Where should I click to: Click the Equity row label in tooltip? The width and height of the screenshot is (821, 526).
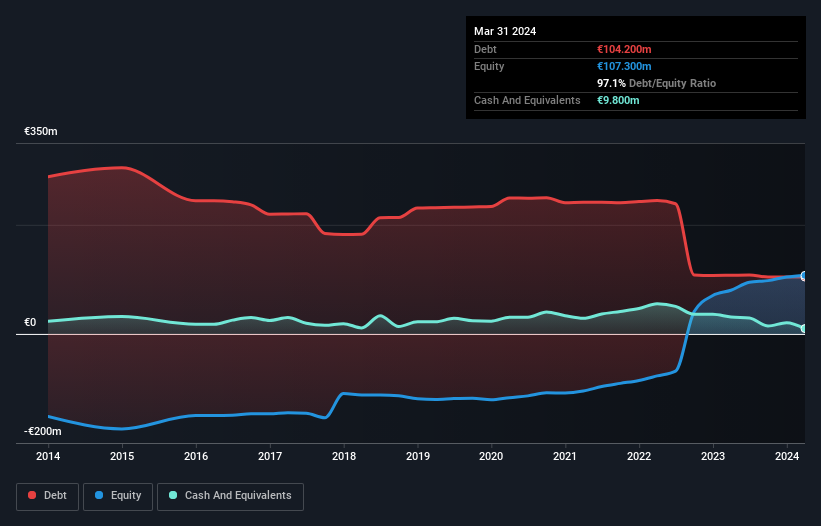point(489,66)
